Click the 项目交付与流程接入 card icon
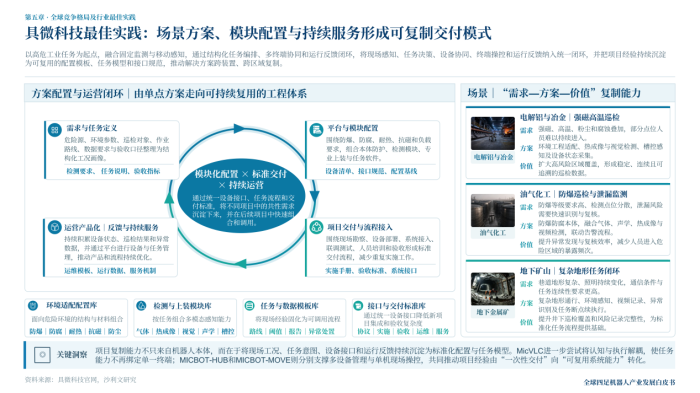The height and width of the screenshot is (393, 700). pyautogui.click(x=316, y=227)
